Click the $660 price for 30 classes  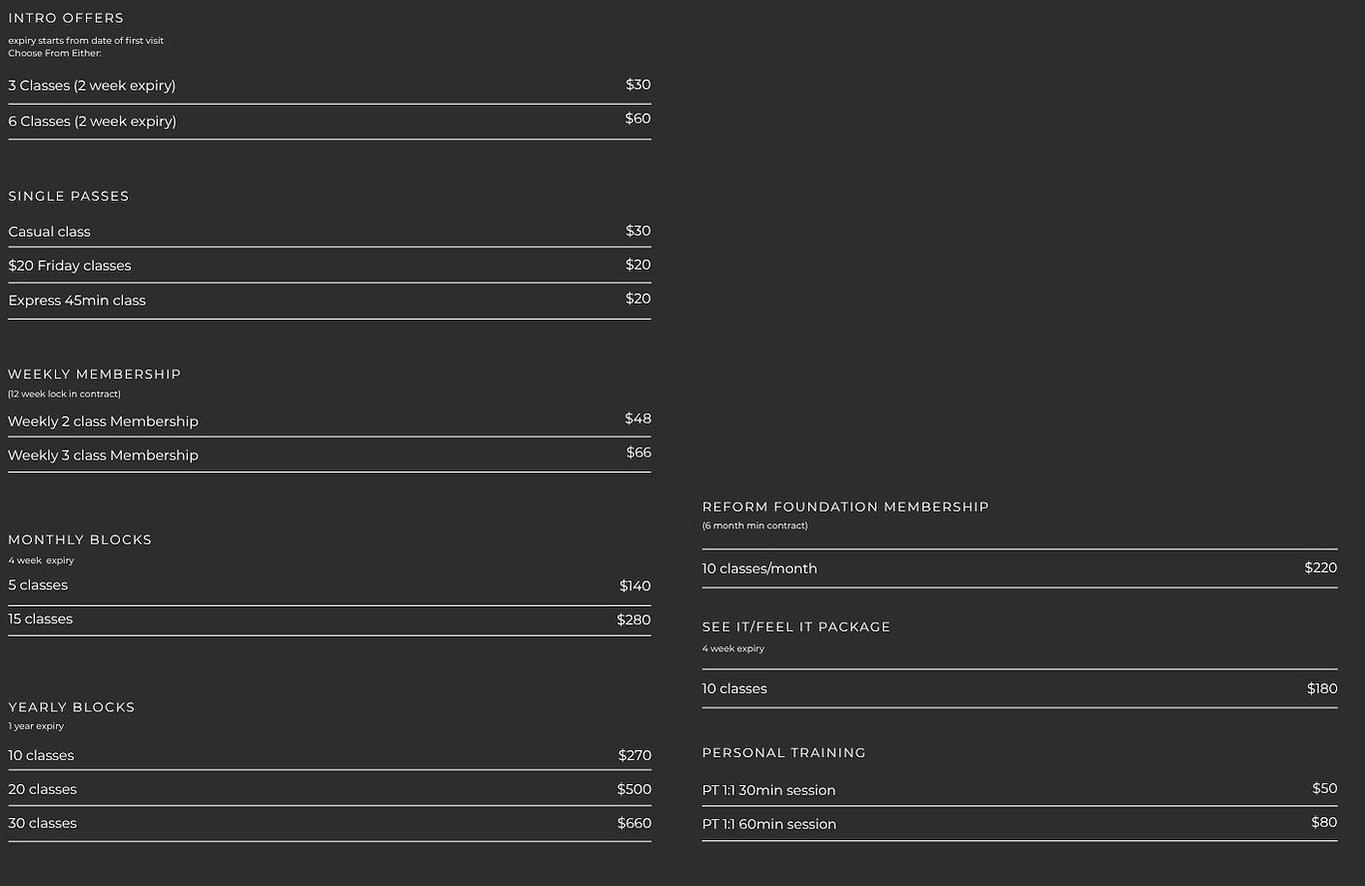click(634, 823)
